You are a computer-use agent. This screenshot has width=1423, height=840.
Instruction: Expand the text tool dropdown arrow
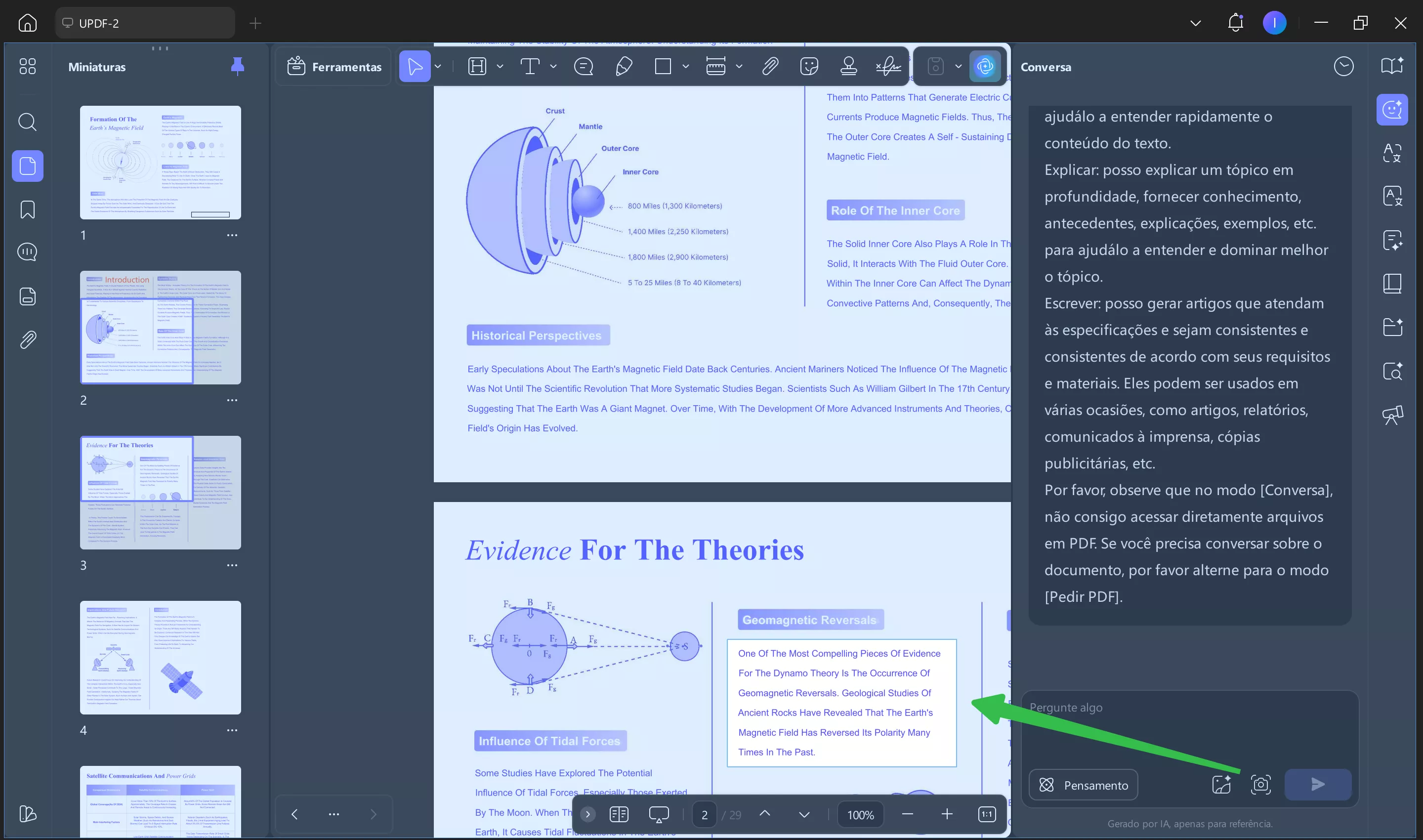(x=553, y=67)
